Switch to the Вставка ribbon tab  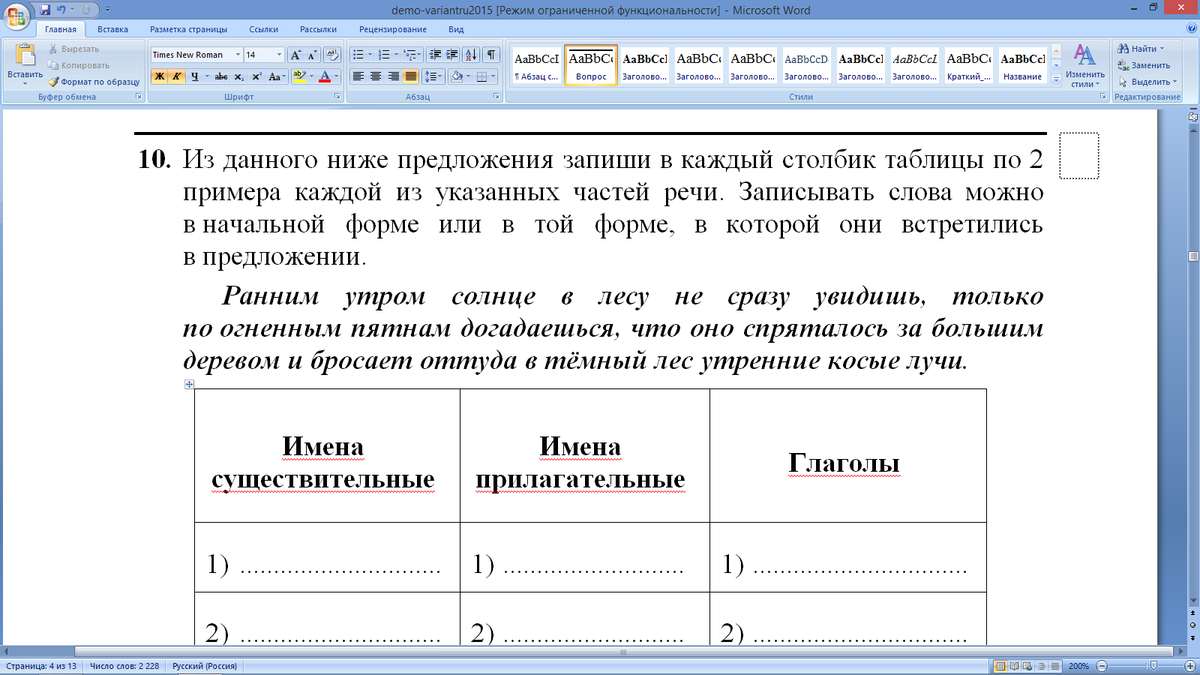[x=112, y=30]
